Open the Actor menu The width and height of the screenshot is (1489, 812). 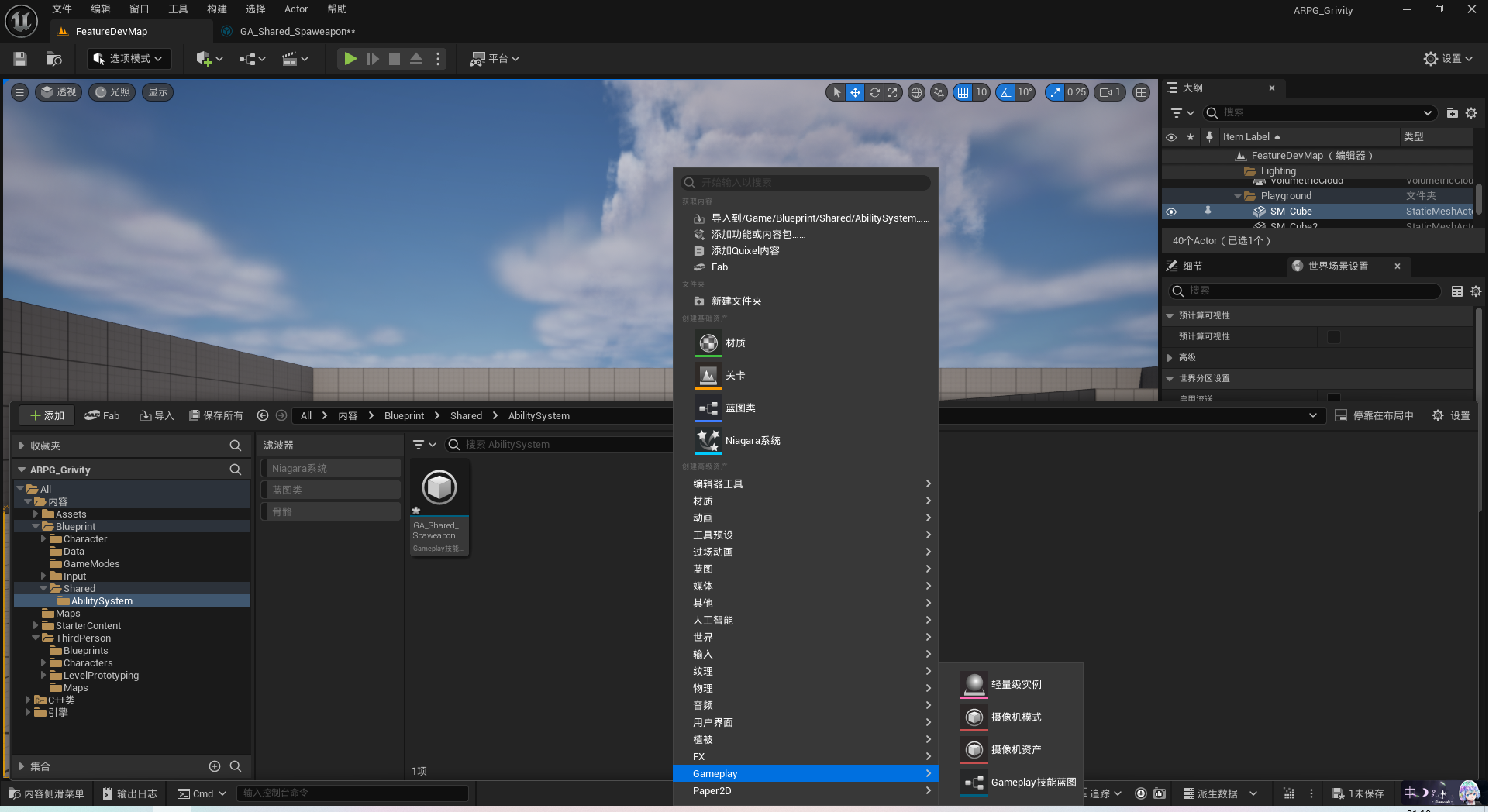coord(296,9)
